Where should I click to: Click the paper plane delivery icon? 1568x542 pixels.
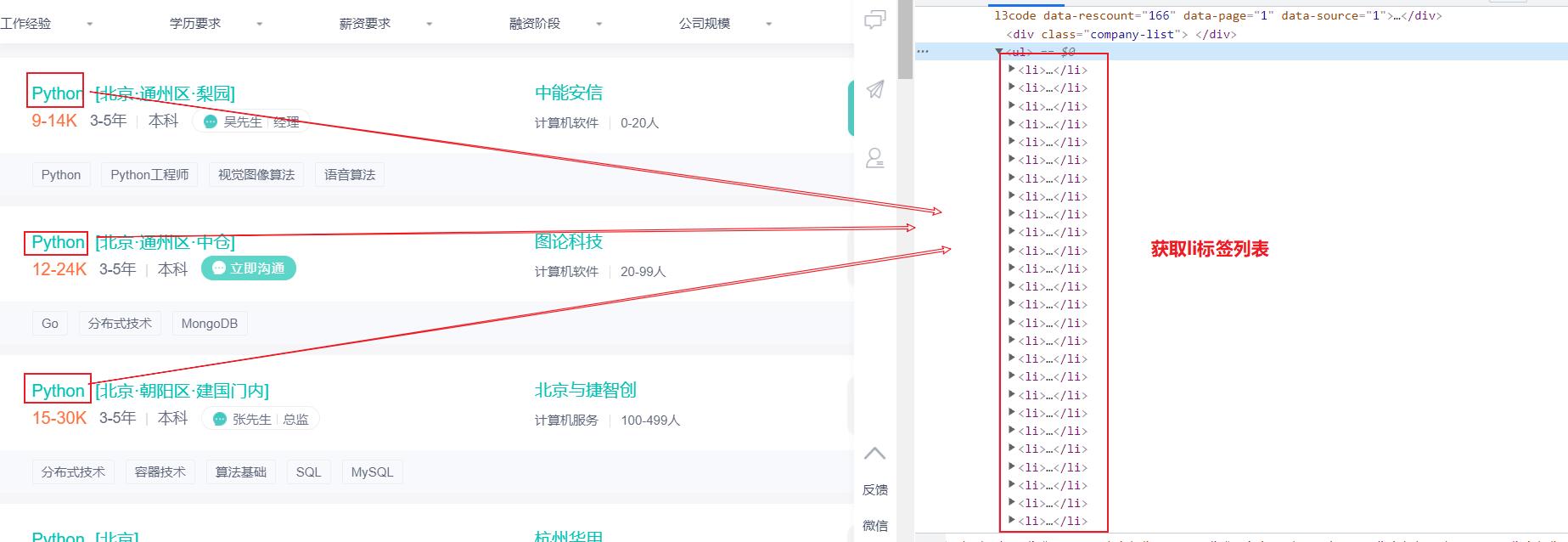coord(875,89)
